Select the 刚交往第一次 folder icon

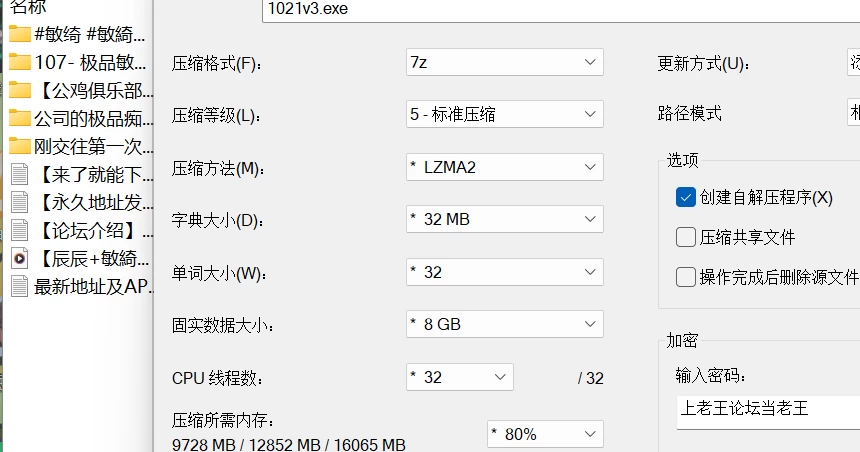[20, 146]
